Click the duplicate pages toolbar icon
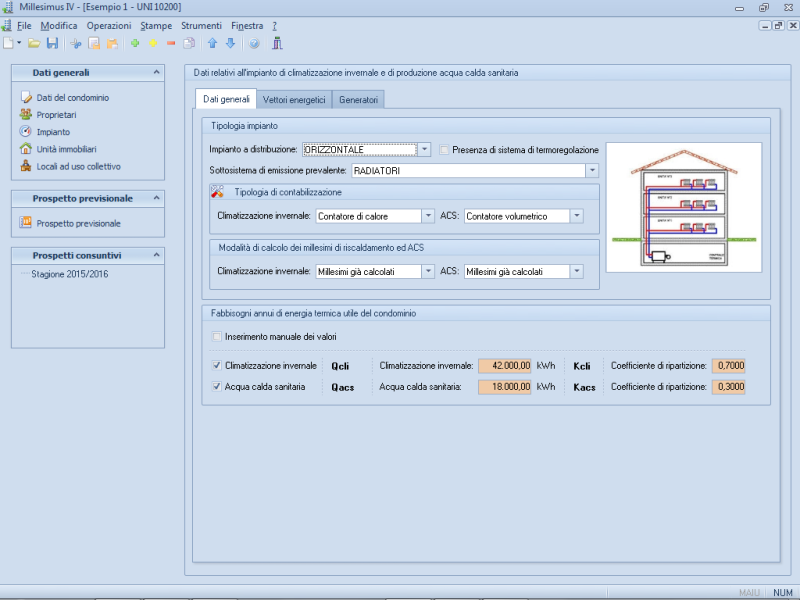This screenshot has width=800, height=600. [x=189, y=43]
